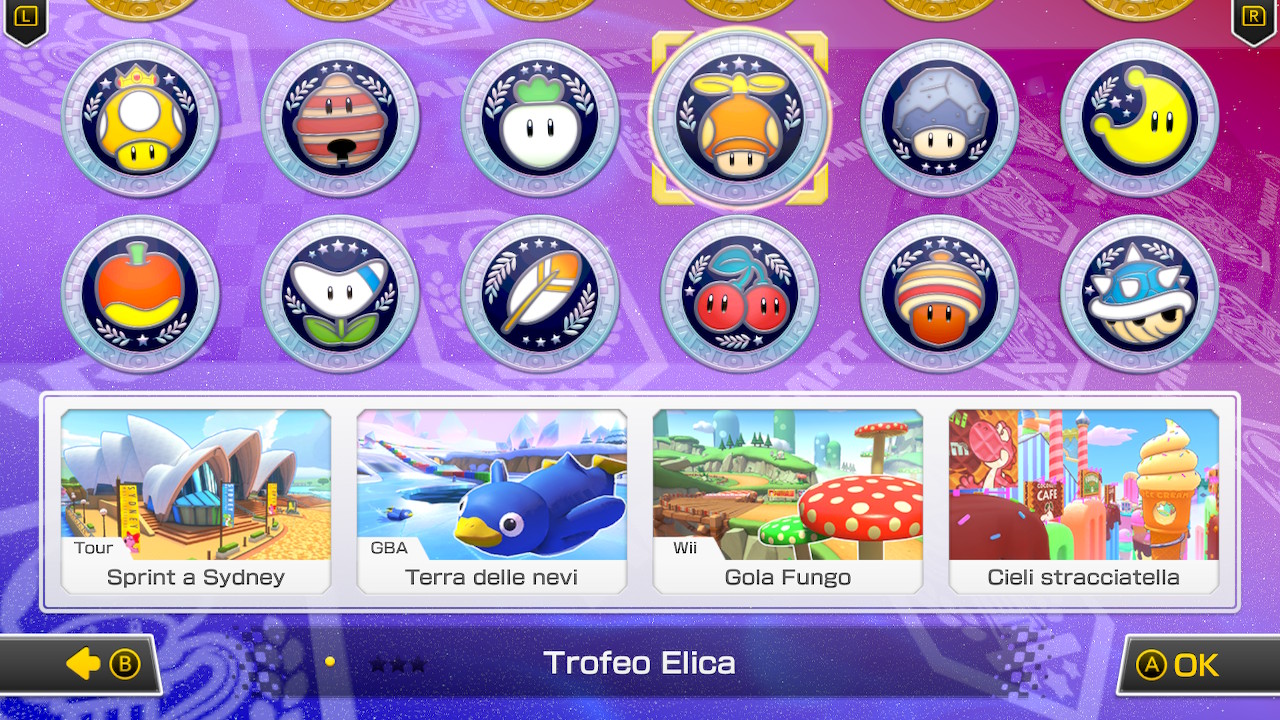Select the yellow crescent Moon cup
Screen dimensions: 1280x720
(1140, 118)
